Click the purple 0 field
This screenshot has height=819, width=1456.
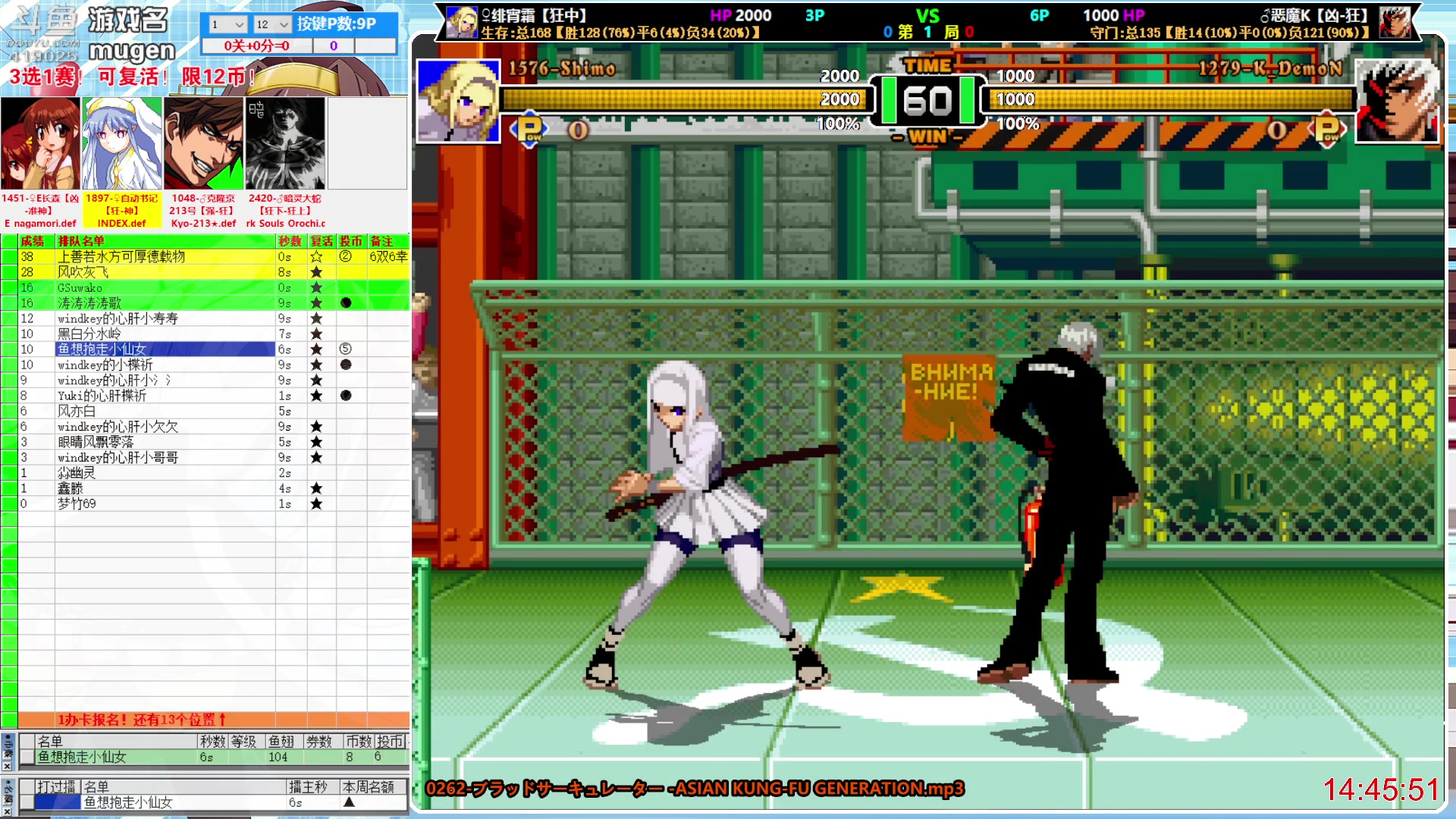point(333,45)
